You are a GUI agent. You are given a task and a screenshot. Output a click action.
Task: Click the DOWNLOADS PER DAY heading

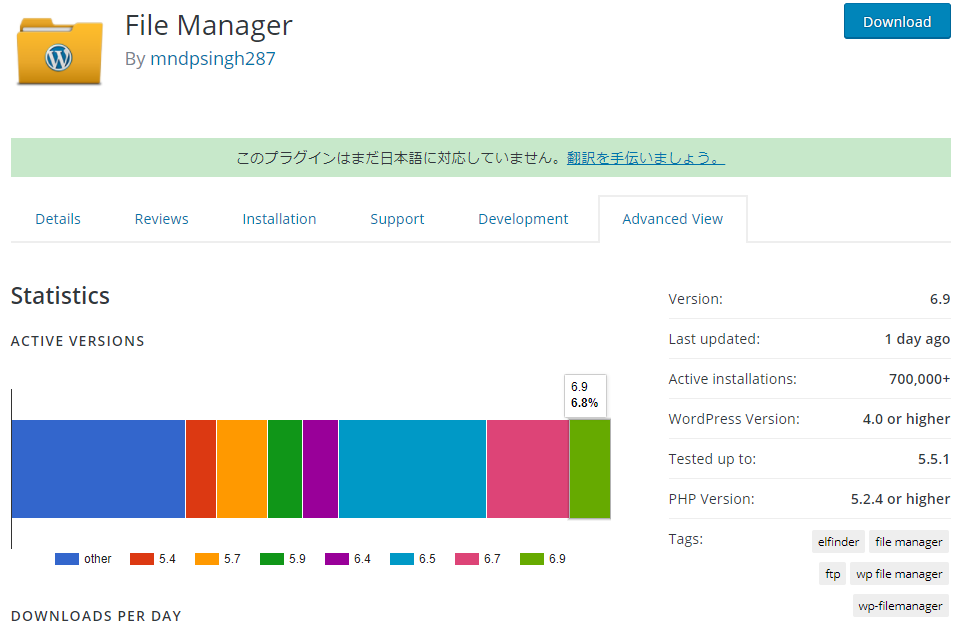pyautogui.click(x=96, y=616)
